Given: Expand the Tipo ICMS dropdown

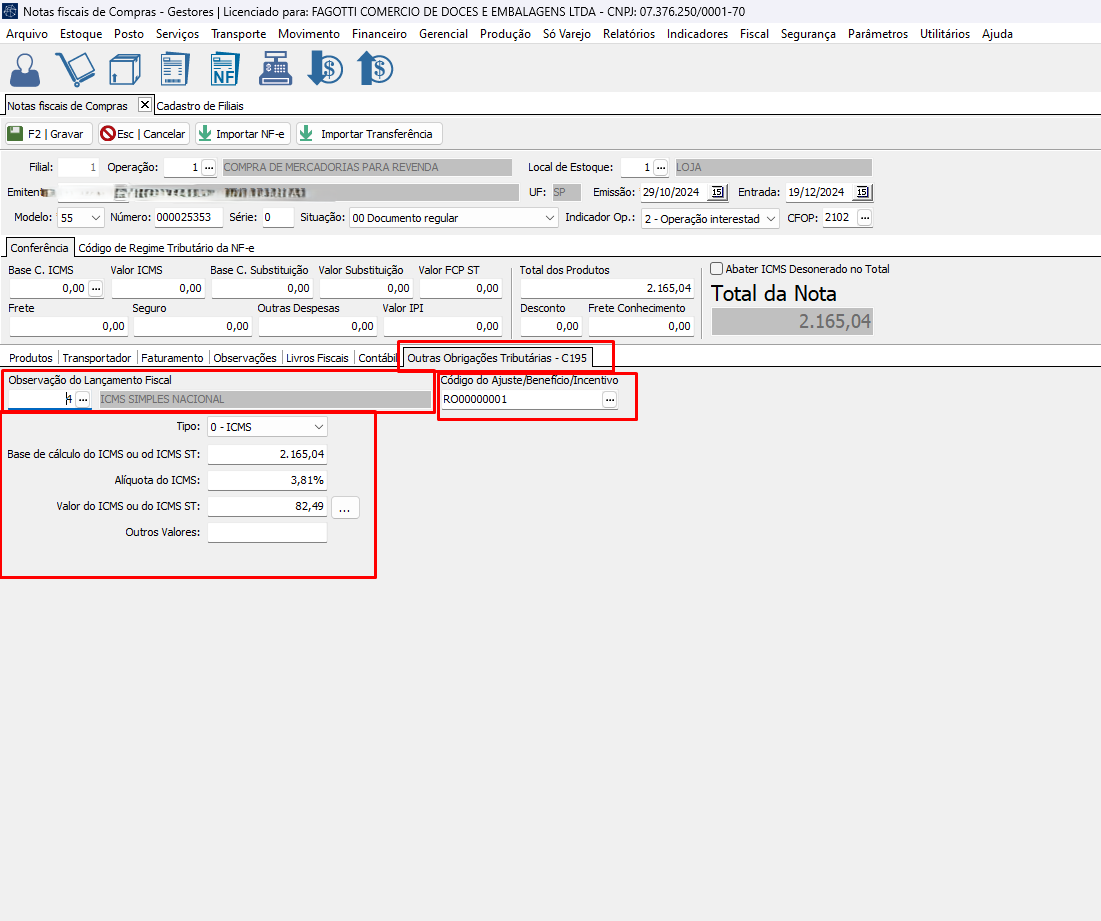Looking at the screenshot, I should [318, 427].
